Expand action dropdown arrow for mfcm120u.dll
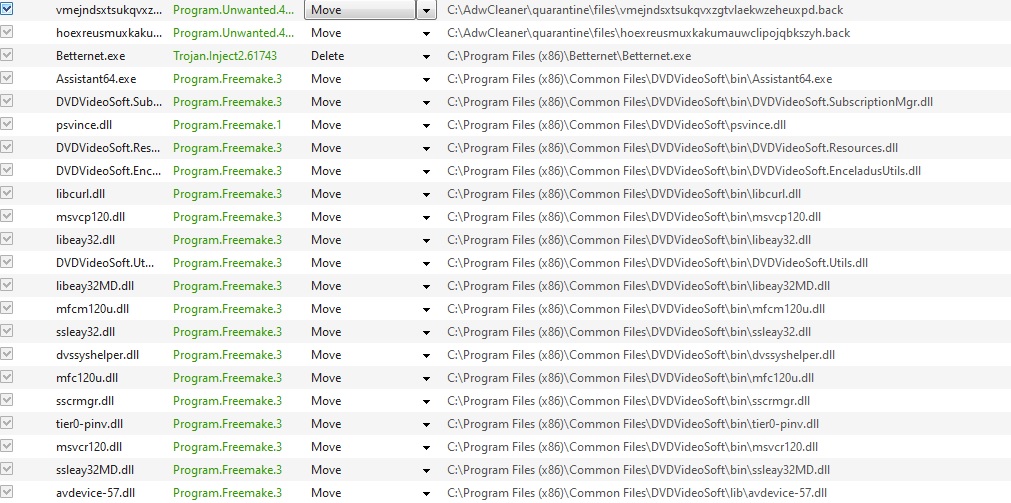Image resolution: width=1011 pixels, height=503 pixels. click(x=427, y=309)
